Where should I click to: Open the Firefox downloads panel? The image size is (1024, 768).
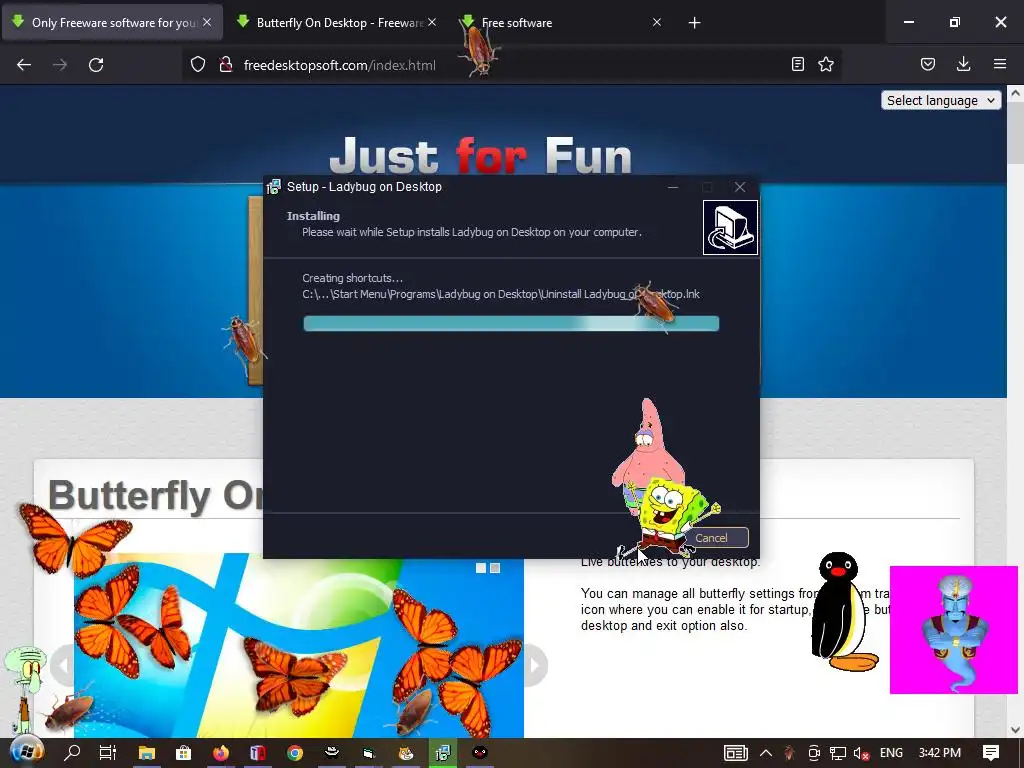[x=963, y=64]
